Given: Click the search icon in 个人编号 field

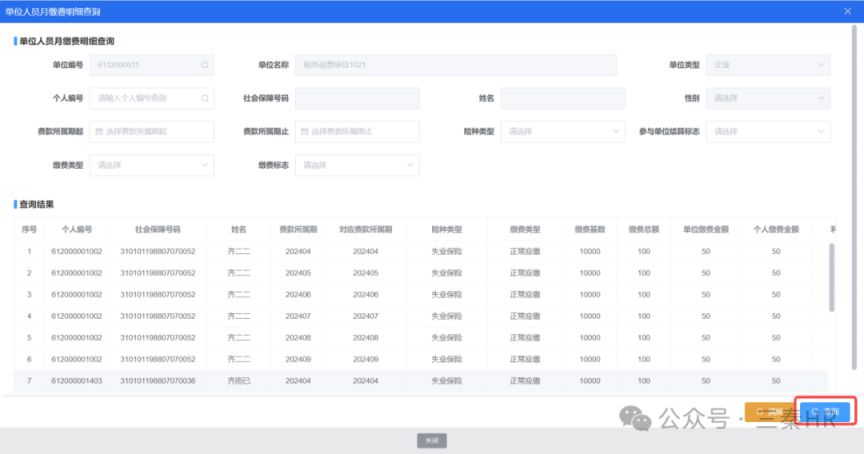Looking at the screenshot, I should tap(204, 98).
